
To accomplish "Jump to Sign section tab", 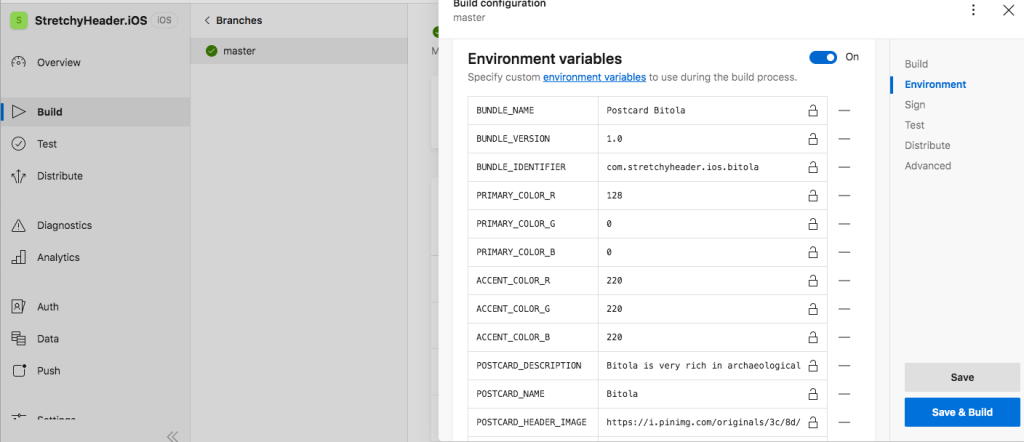I will tap(914, 105).
